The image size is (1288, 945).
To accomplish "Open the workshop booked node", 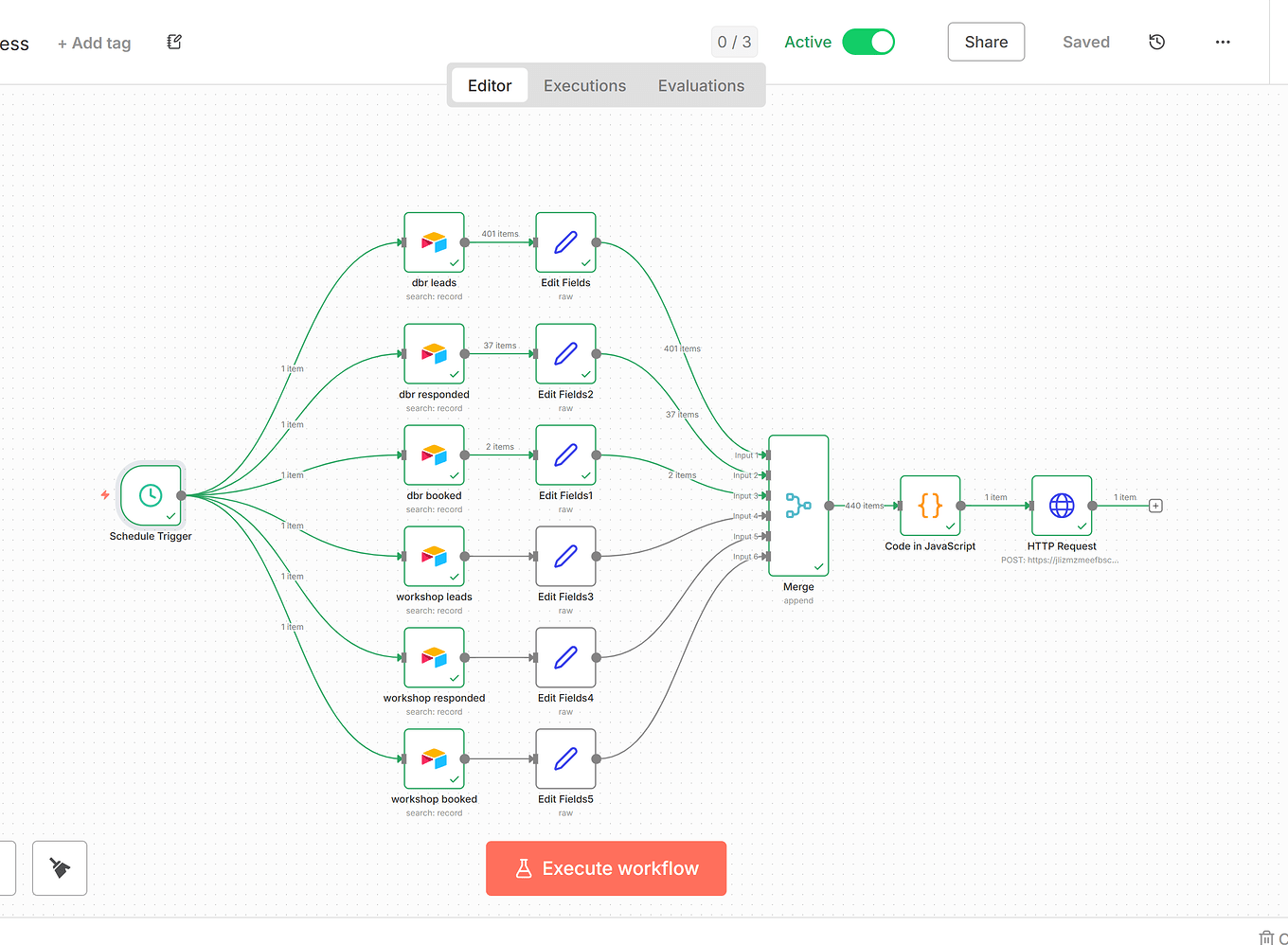I will pos(434,758).
